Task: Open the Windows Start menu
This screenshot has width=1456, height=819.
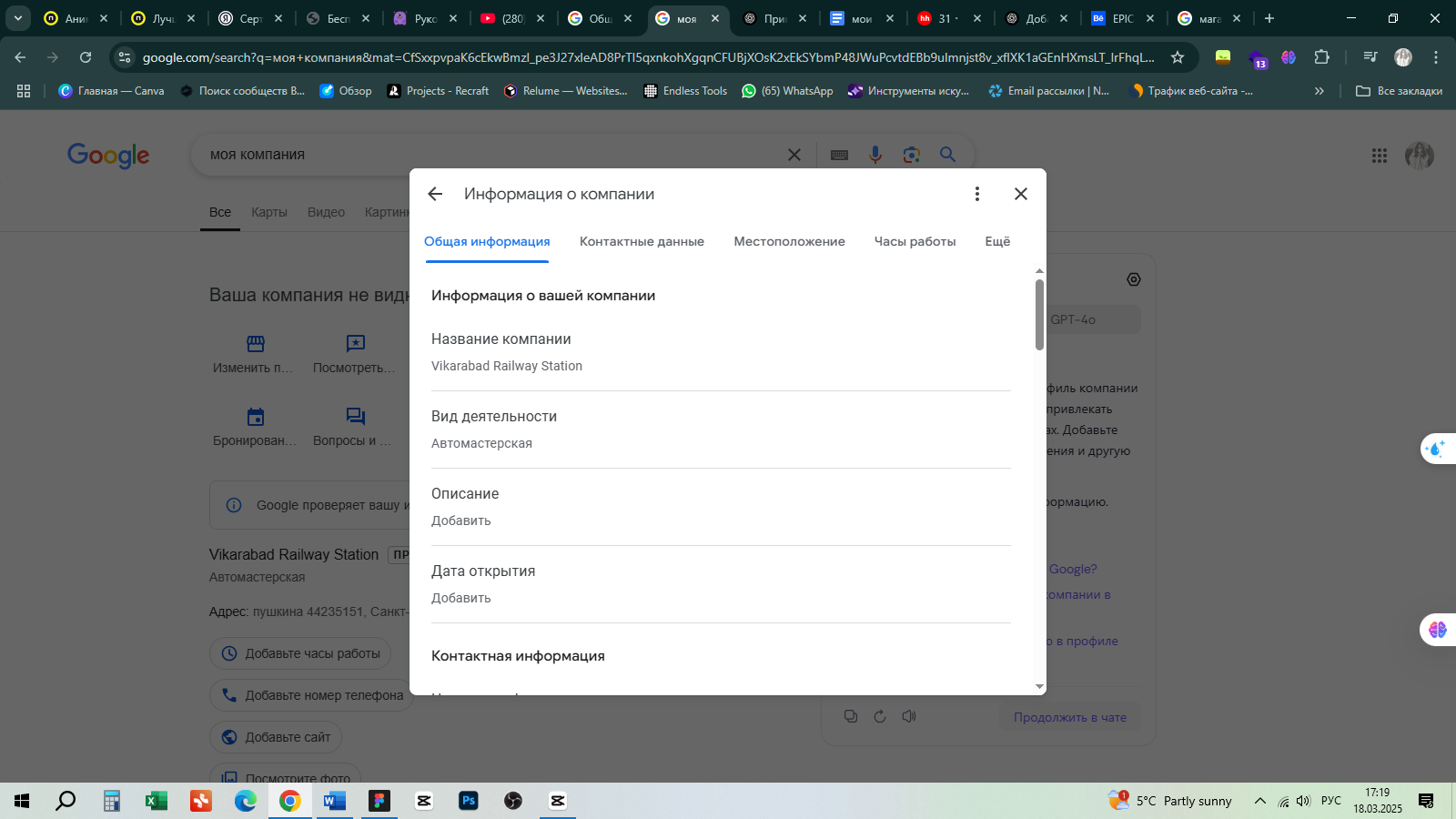Action: pos(22,801)
